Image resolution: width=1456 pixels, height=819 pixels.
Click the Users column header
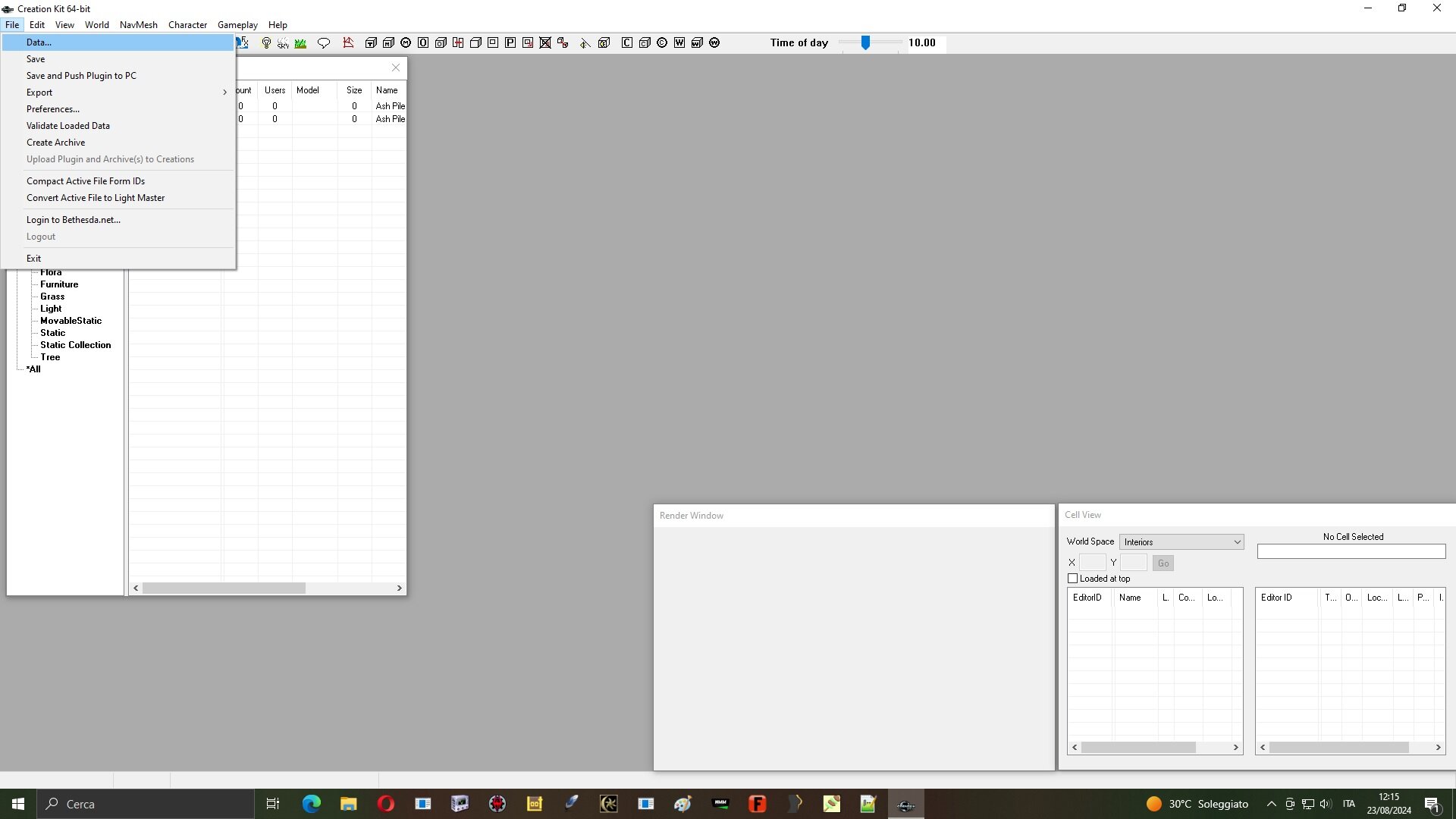[x=275, y=90]
